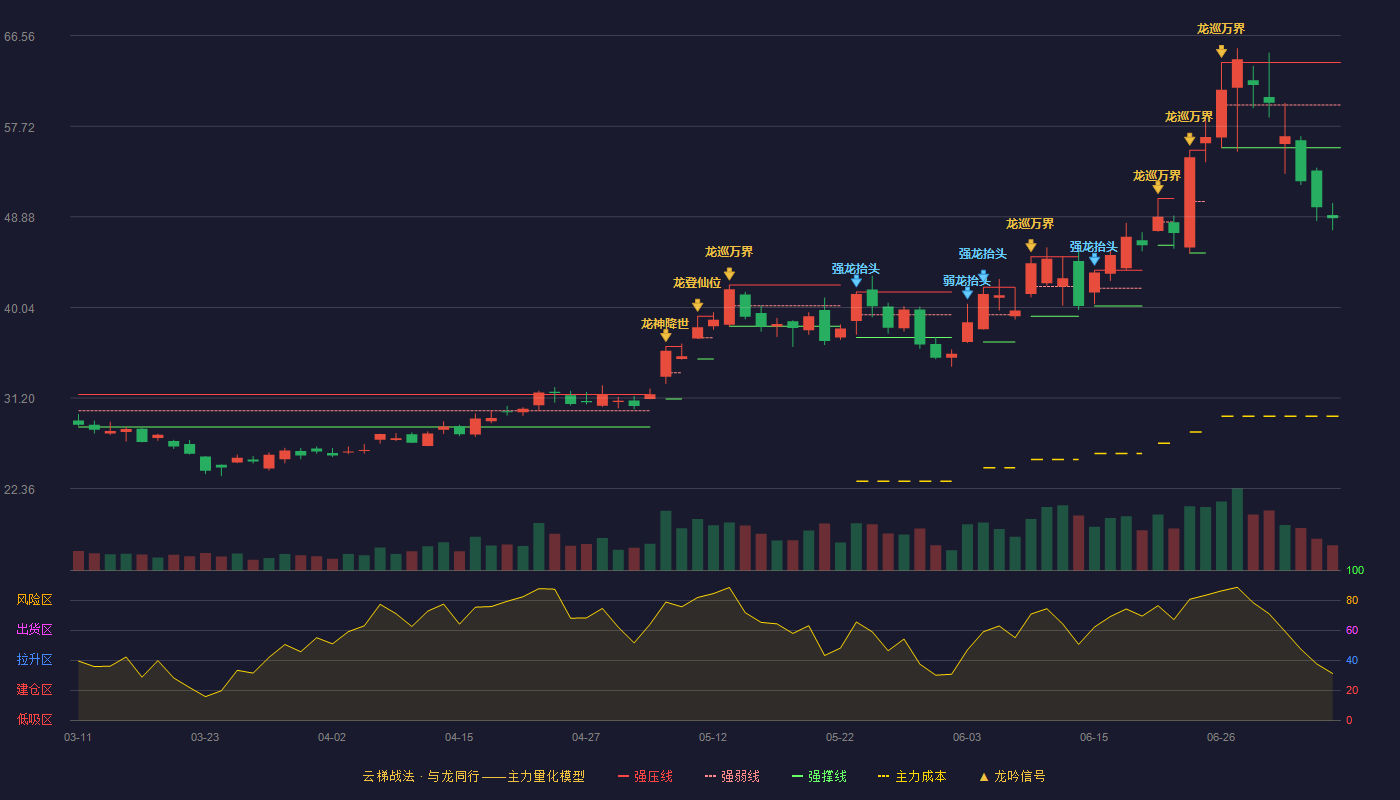Click the 03-11 date axis label
The height and width of the screenshot is (800, 1400).
tap(78, 737)
